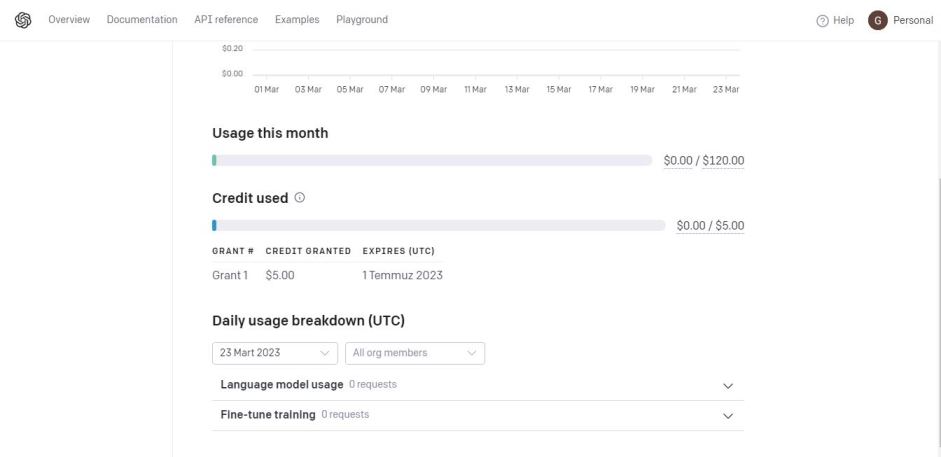The width and height of the screenshot is (941, 457).
Task: Click the EXPIRES (UTC) column header
Action: [398, 251]
